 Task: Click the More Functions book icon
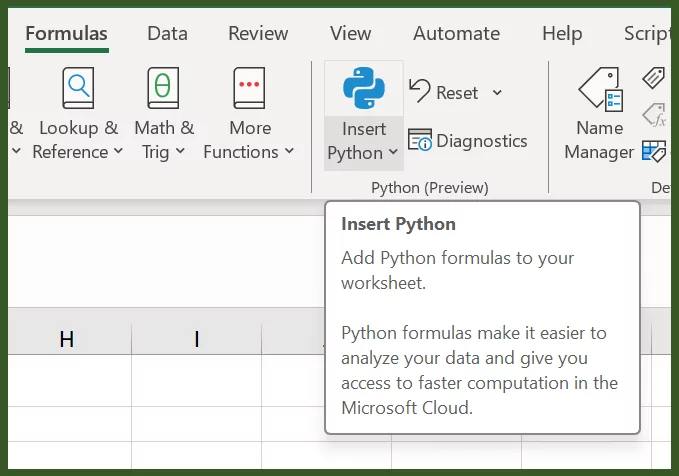249,89
